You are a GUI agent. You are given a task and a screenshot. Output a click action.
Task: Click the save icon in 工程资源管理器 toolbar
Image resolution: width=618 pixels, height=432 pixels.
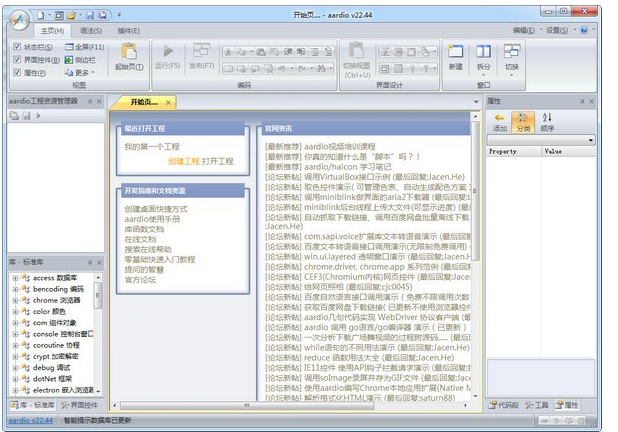(26, 115)
